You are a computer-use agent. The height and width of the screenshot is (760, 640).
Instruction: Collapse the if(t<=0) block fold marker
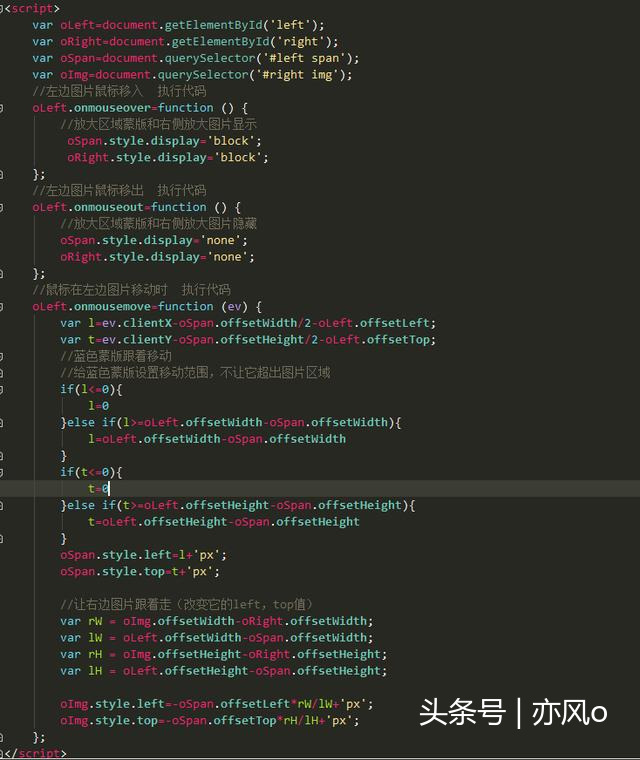1,472
